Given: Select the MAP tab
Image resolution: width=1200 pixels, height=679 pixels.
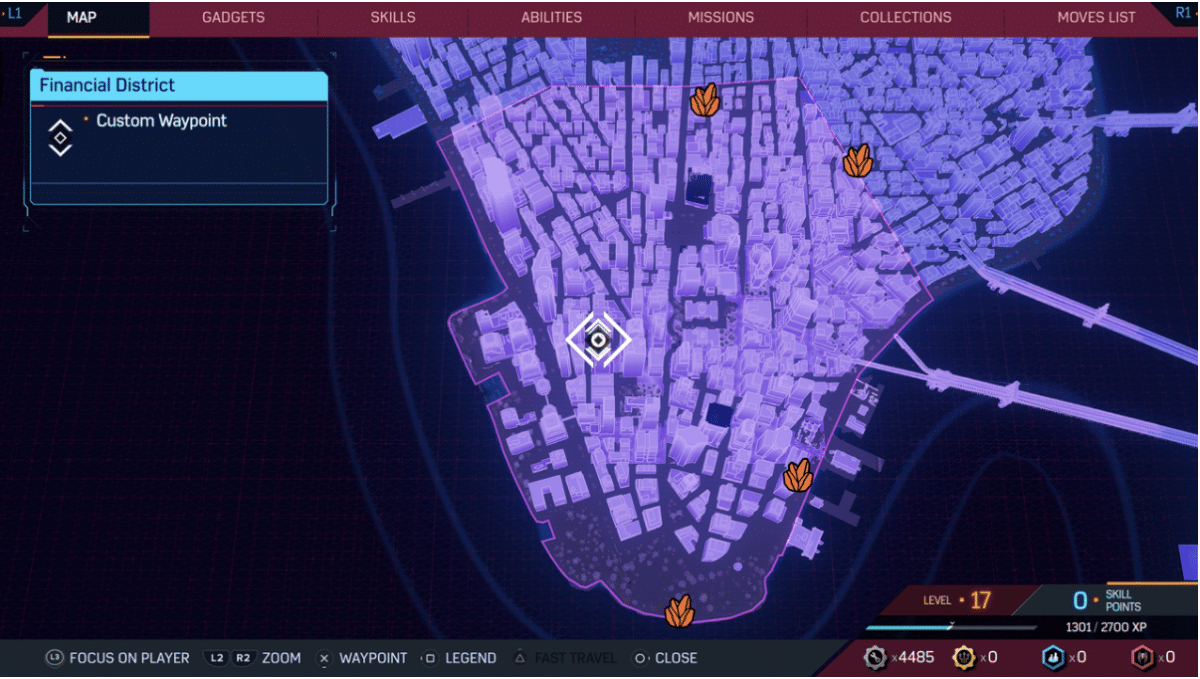Looking at the screenshot, I should coord(81,17).
